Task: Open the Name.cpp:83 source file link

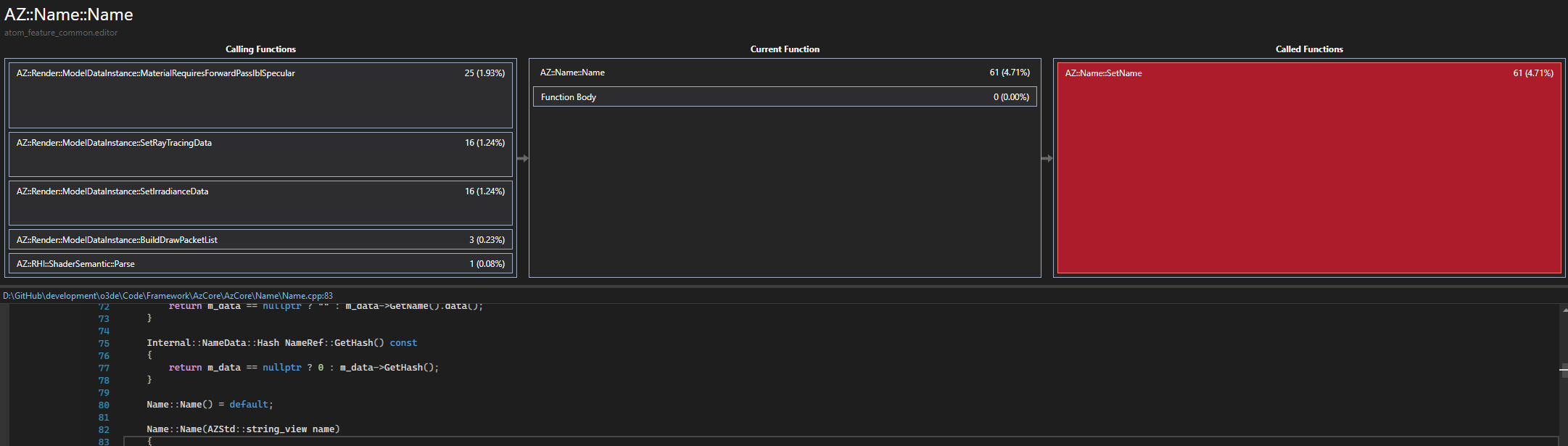Action: tap(168, 296)
